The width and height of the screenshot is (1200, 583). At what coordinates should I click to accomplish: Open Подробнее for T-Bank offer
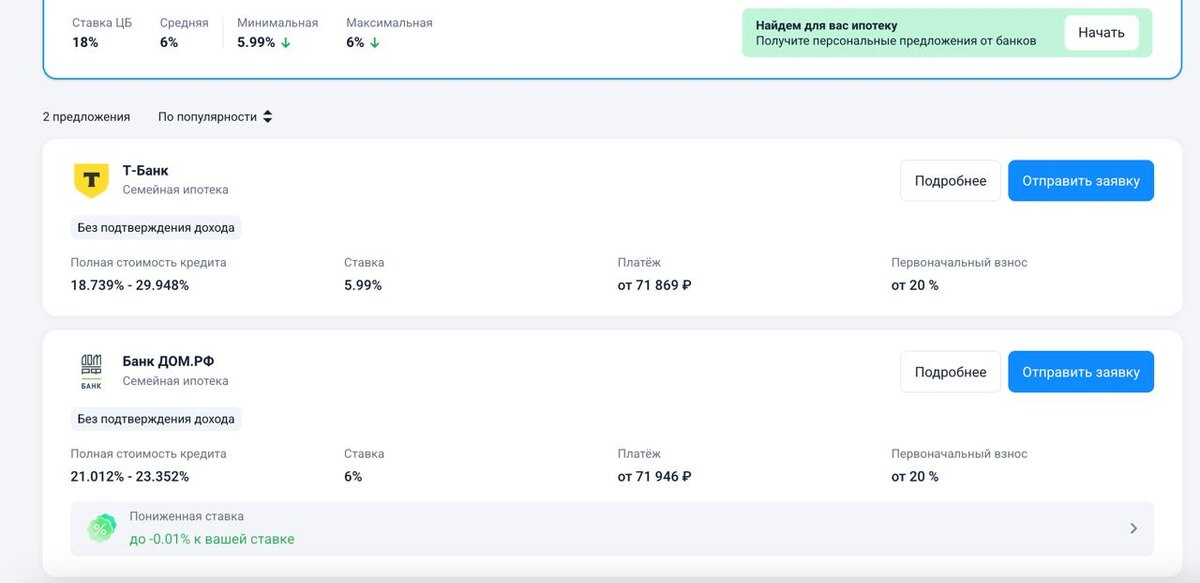click(x=950, y=181)
